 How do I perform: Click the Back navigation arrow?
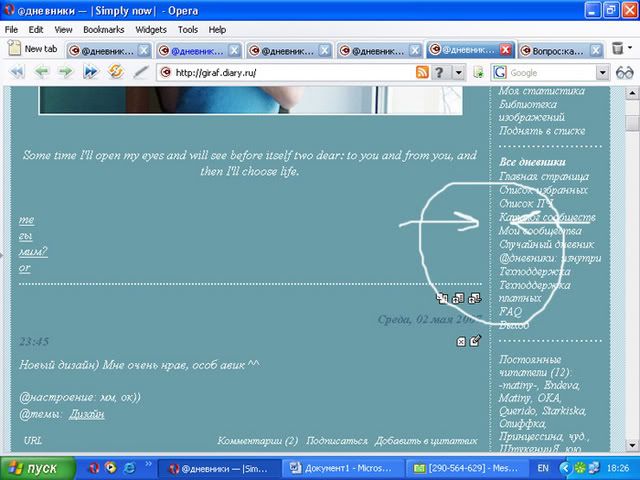[41, 72]
